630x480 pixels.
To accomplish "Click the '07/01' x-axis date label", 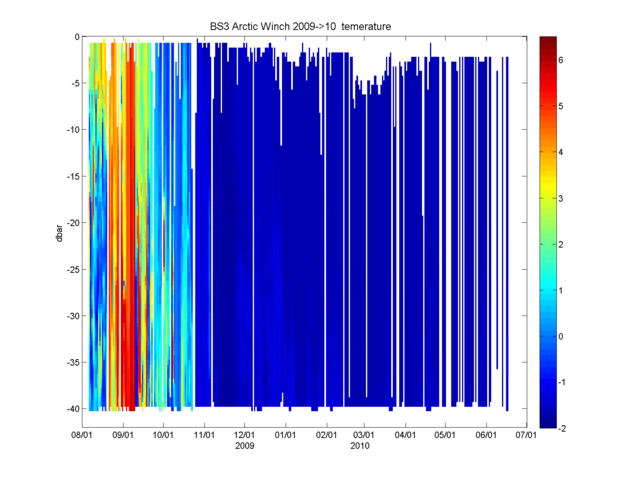I will [527, 437].
